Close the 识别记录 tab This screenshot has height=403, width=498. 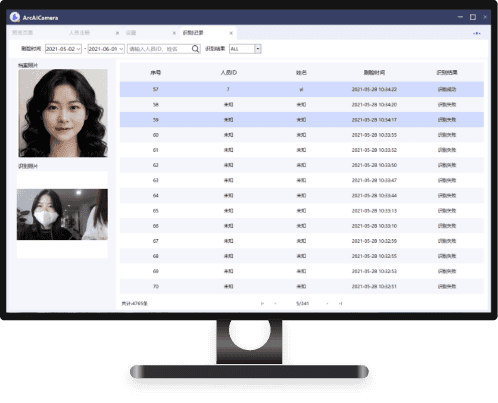pos(231,33)
